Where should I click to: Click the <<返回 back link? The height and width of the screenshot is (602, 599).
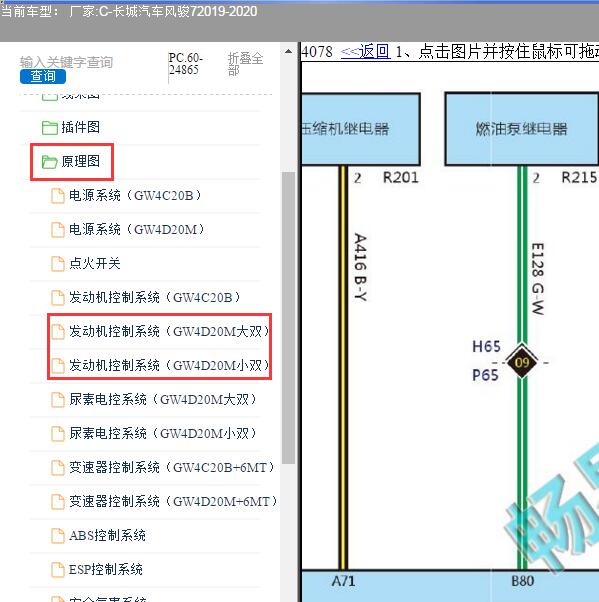tap(365, 51)
